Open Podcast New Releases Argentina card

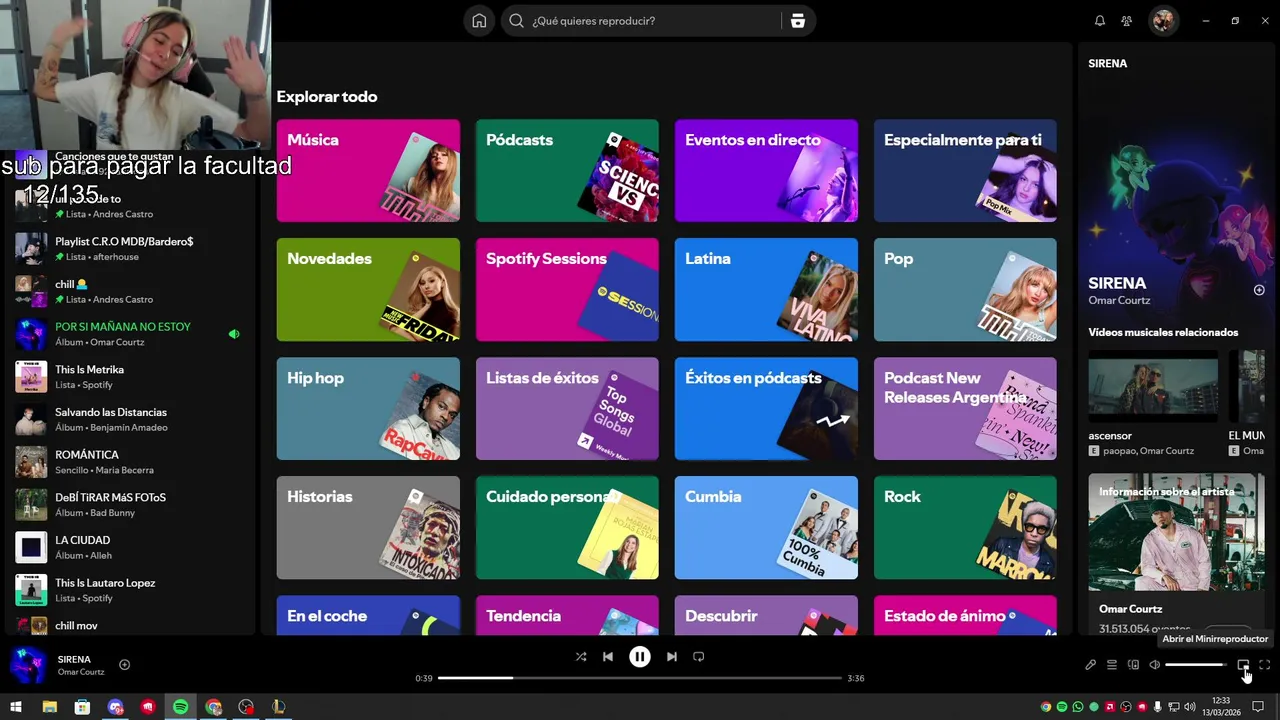coord(965,409)
